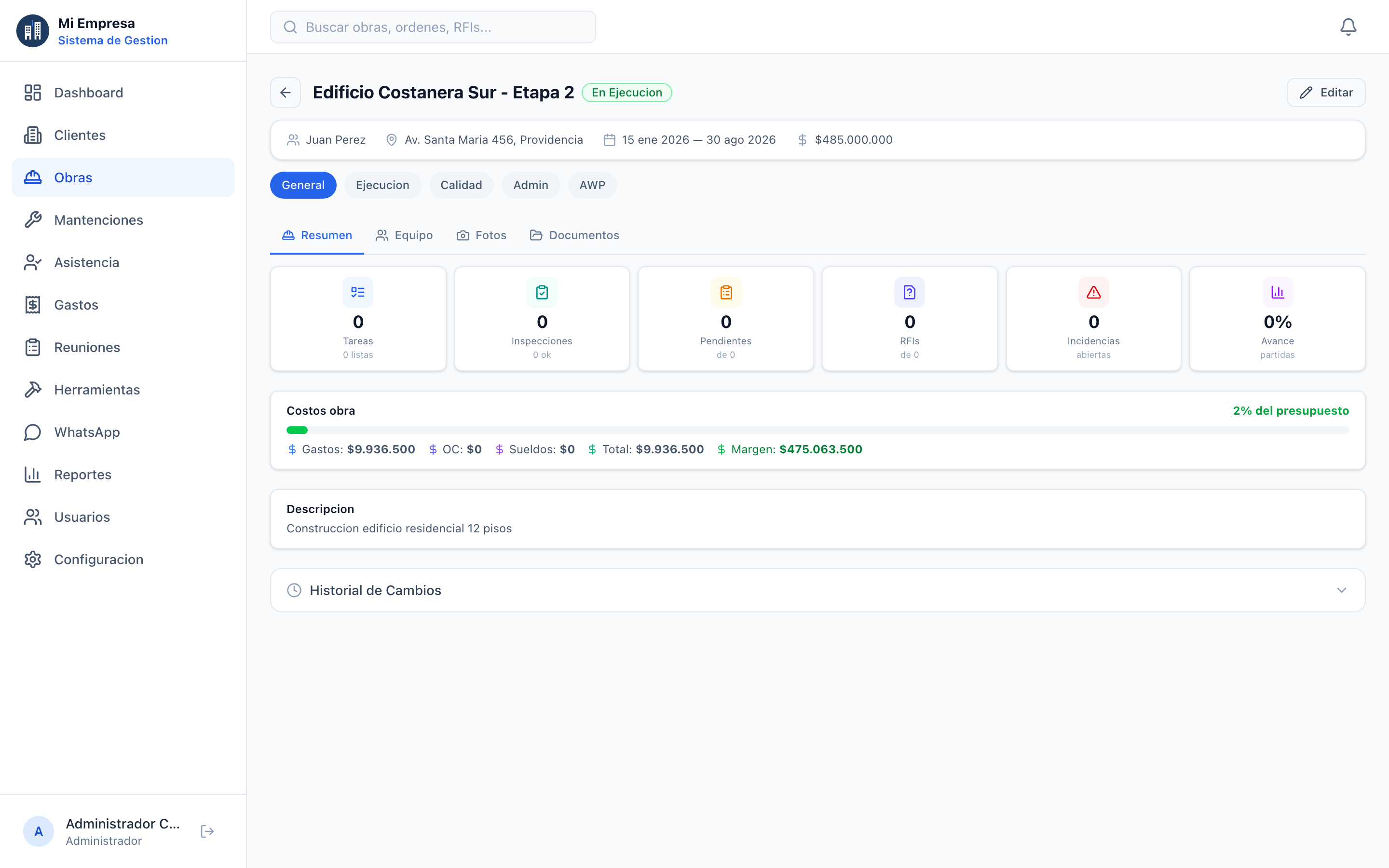Open WhatsApp from the sidebar

click(x=87, y=432)
